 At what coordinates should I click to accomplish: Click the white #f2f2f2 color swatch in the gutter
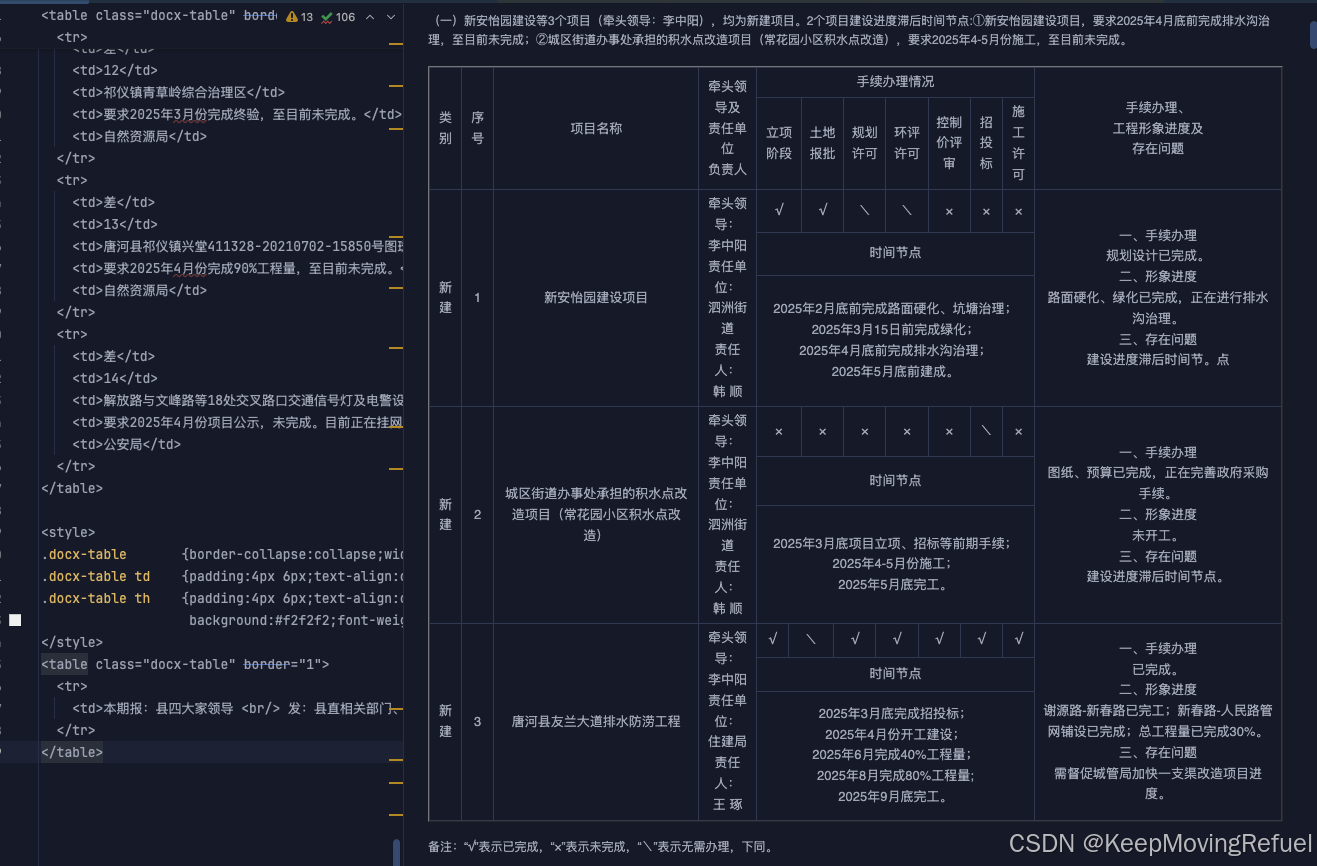pyautogui.click(x=15, y=619)
